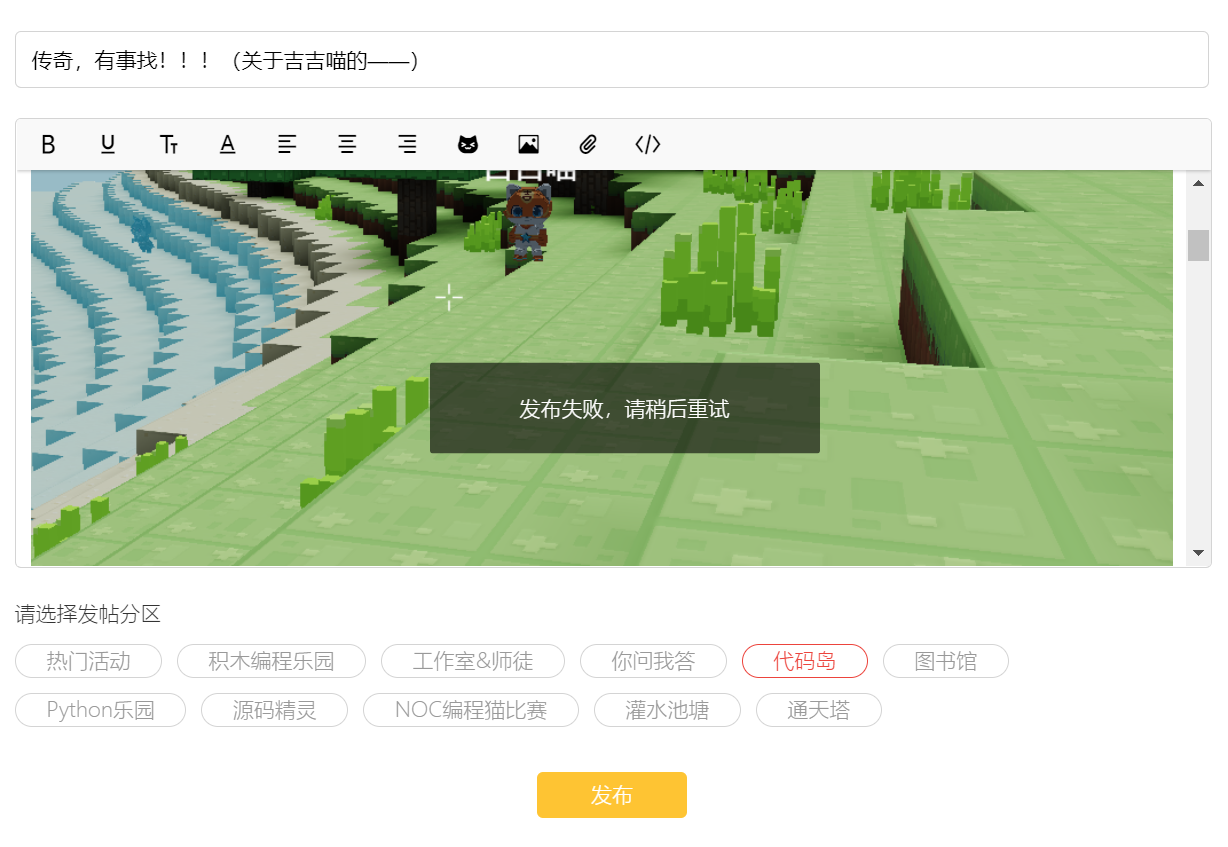Viewport: 1228px width, 847px height.
Task: Align text to the right
Action: pyautogui.click(x=407, y=144)
